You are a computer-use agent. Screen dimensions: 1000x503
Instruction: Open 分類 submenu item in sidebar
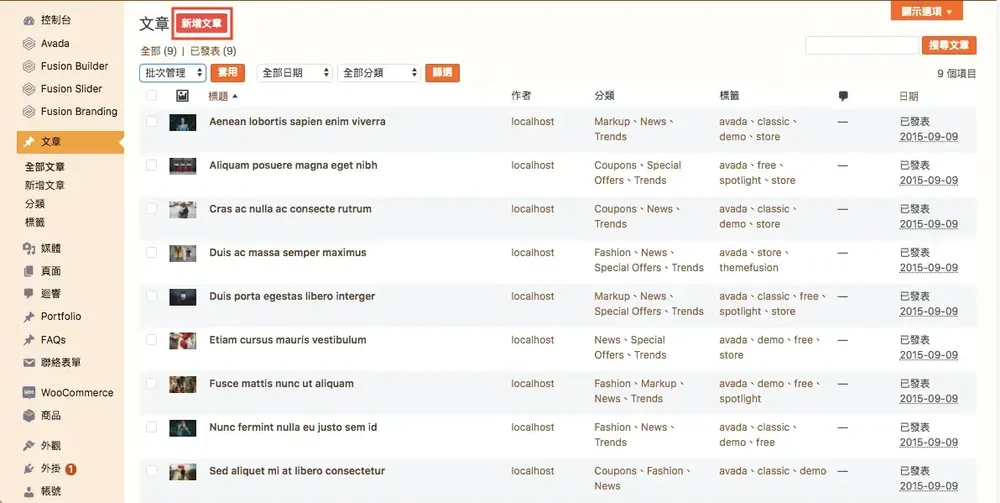pyautogui.click(x=35, y=204)
